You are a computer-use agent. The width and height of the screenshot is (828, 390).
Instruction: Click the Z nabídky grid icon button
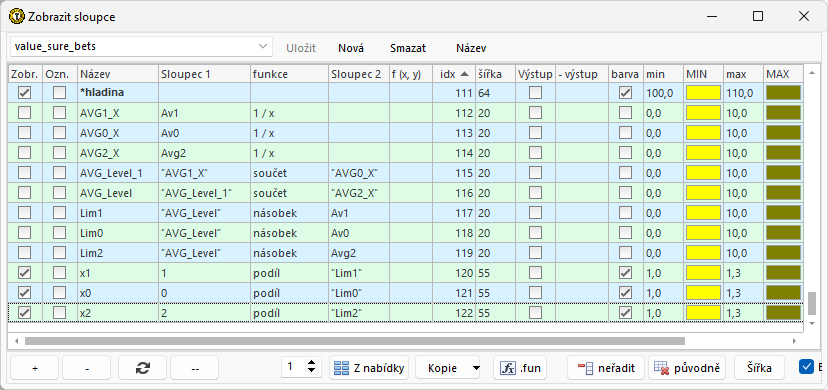click(370, 368)
